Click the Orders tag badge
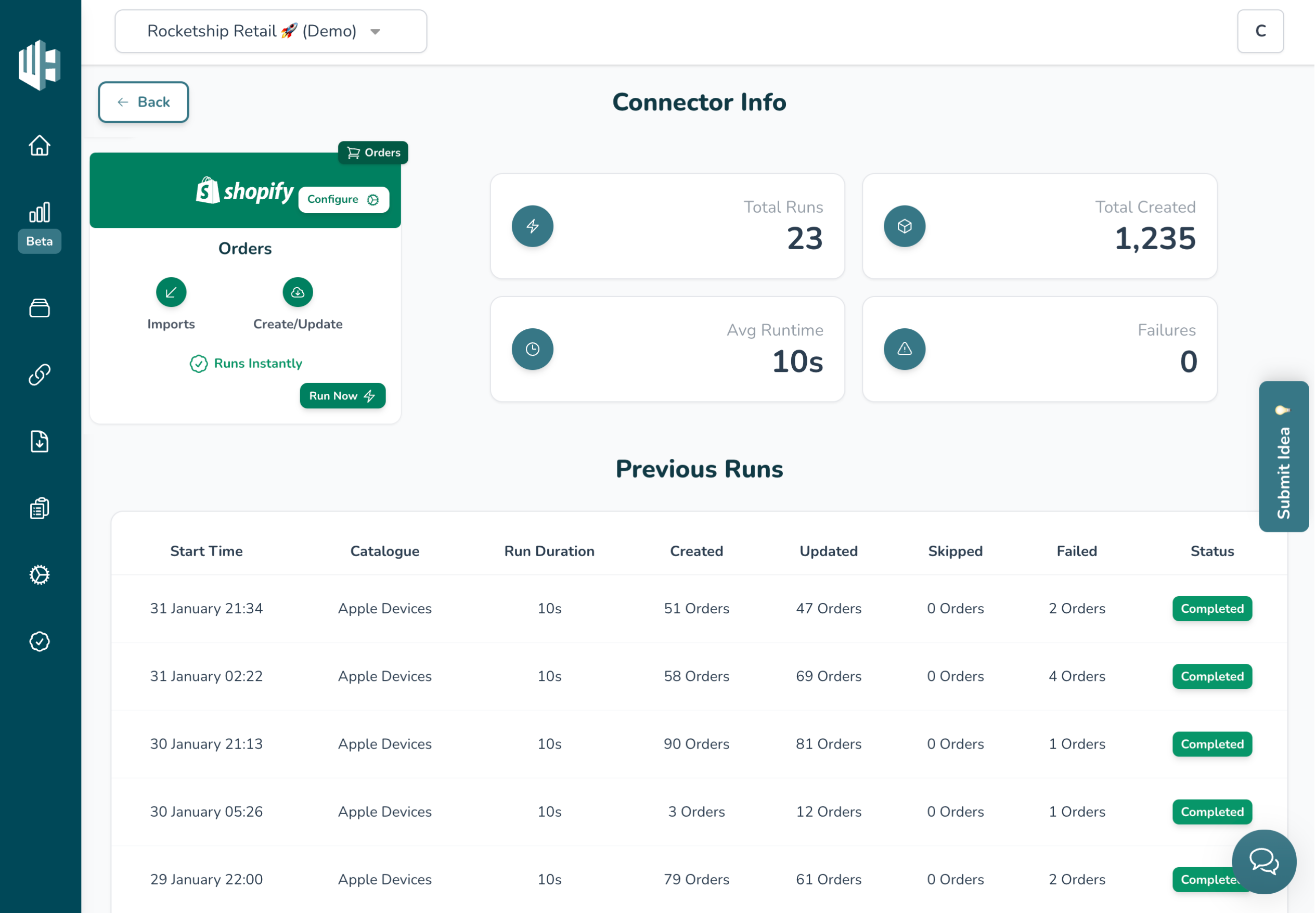The width and height of the screenshot is (1316, 913). (x=373, y=153)
